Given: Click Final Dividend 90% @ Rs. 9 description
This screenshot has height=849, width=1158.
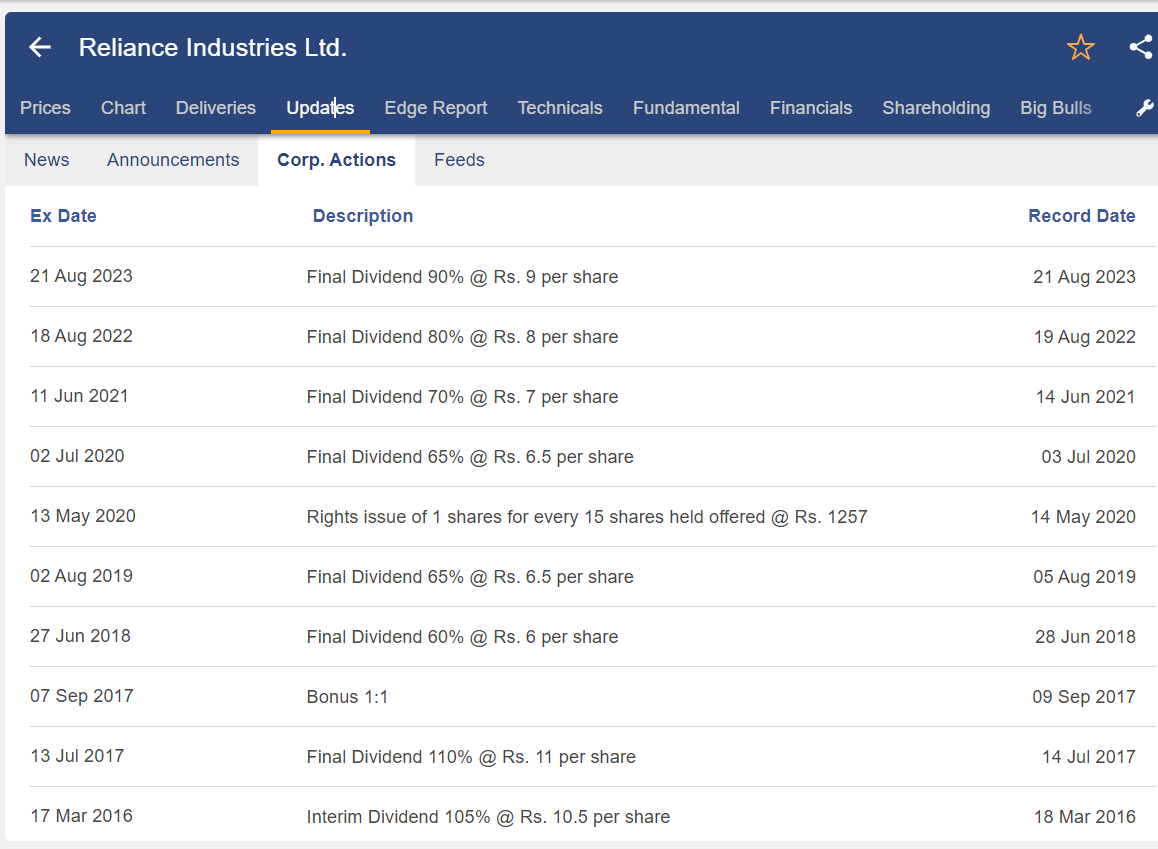Looking at the screenshot, I should pyautogui.click(x=462, y=277).
